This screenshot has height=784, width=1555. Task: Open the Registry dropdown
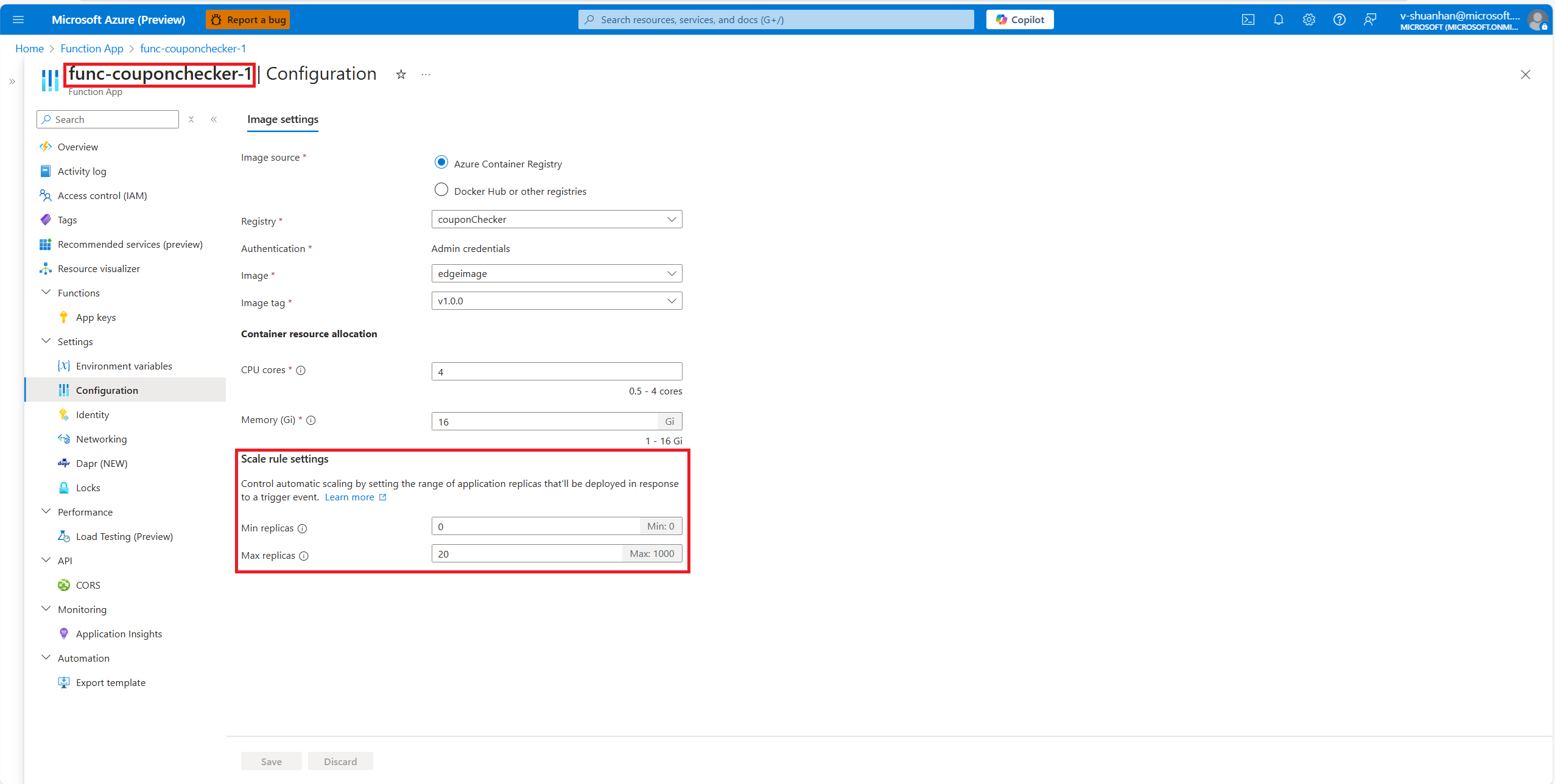click(556, 219)
